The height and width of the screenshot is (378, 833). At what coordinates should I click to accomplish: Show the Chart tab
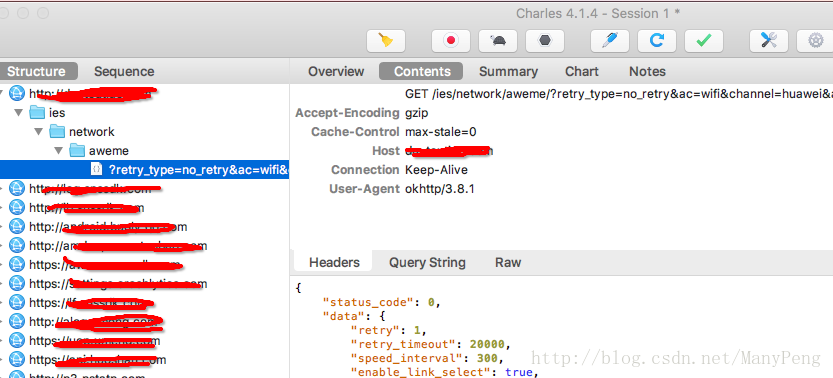[582, 71]
